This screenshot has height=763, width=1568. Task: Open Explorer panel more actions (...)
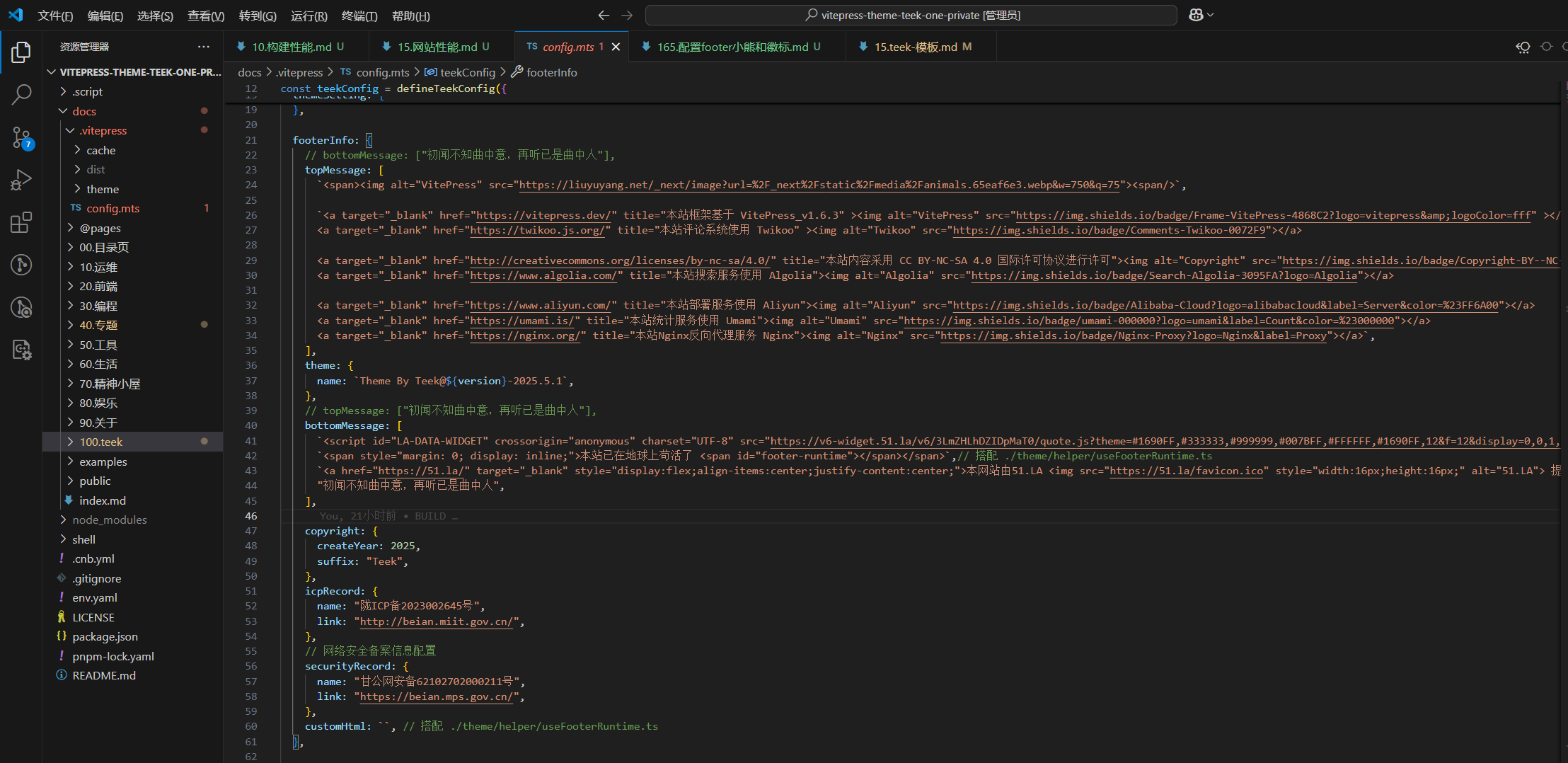click(204, 47)
